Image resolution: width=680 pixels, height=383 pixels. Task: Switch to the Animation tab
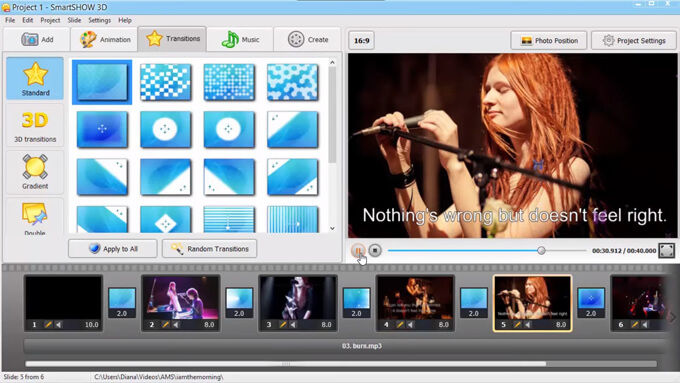(105, 39)
